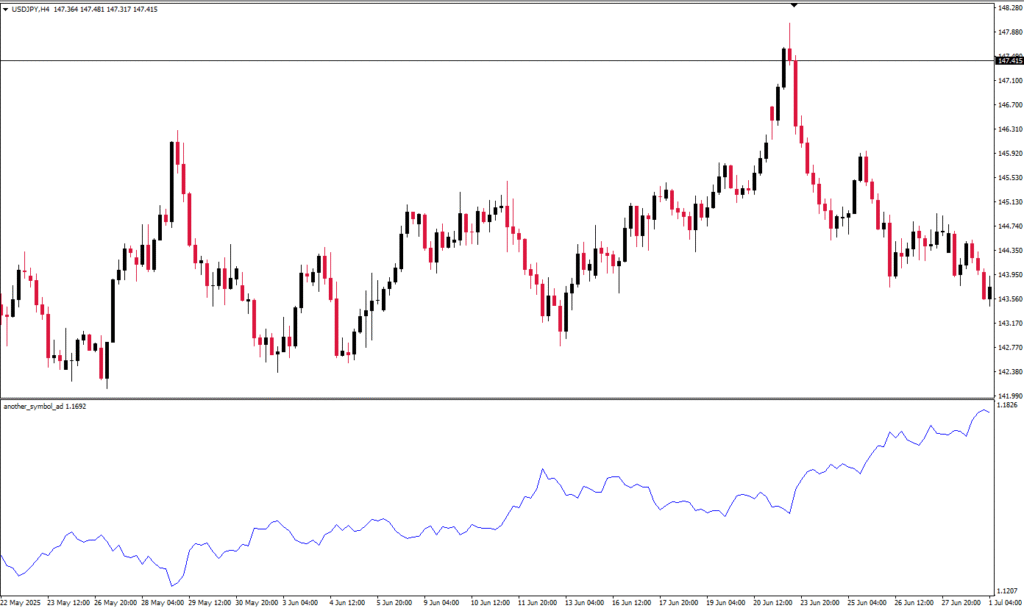Click the 145.130 label on price axis

(x=1009, y=203)
